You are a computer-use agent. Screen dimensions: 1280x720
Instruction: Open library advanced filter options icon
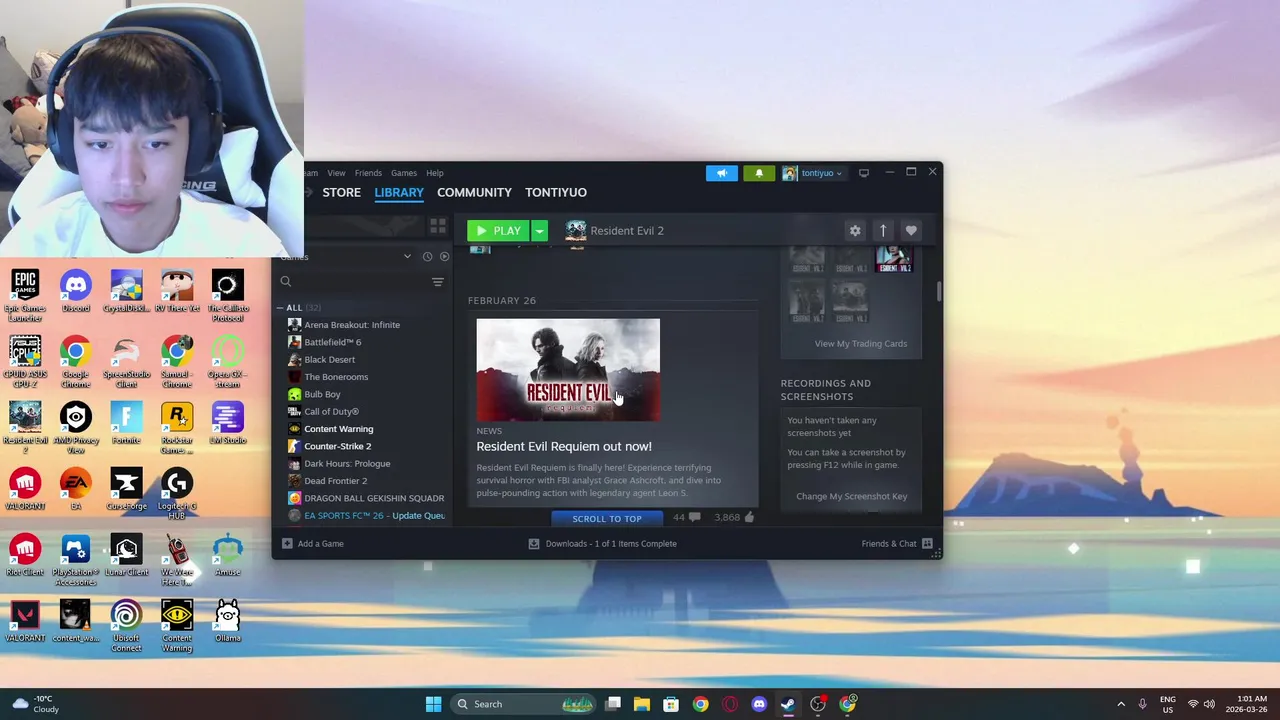(438, 282)
